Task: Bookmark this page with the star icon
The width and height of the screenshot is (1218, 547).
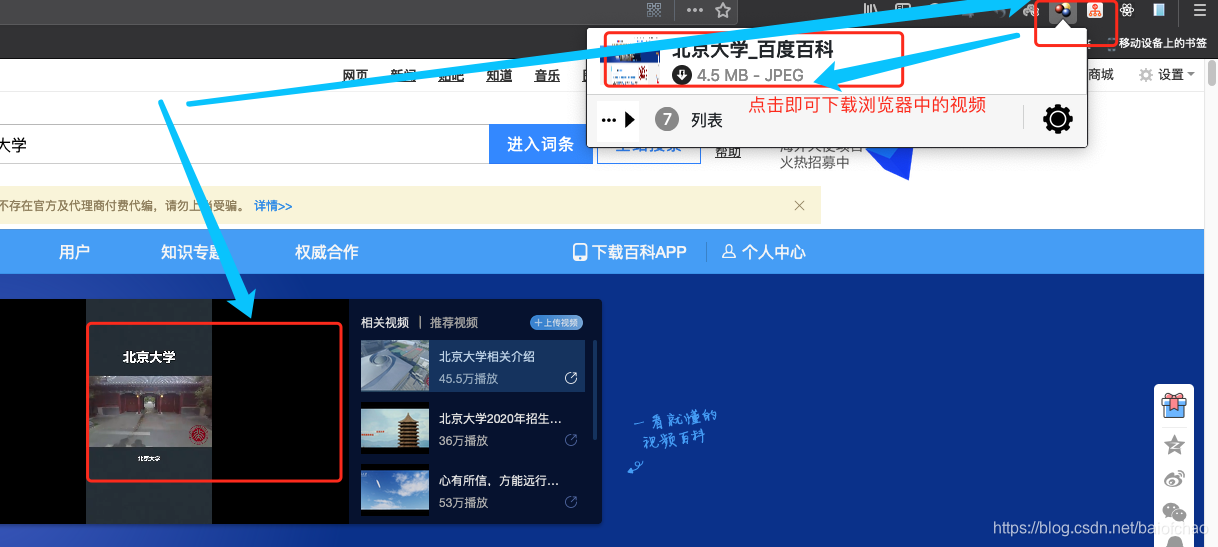Action: pyautogui.click(x=723, y=11)
